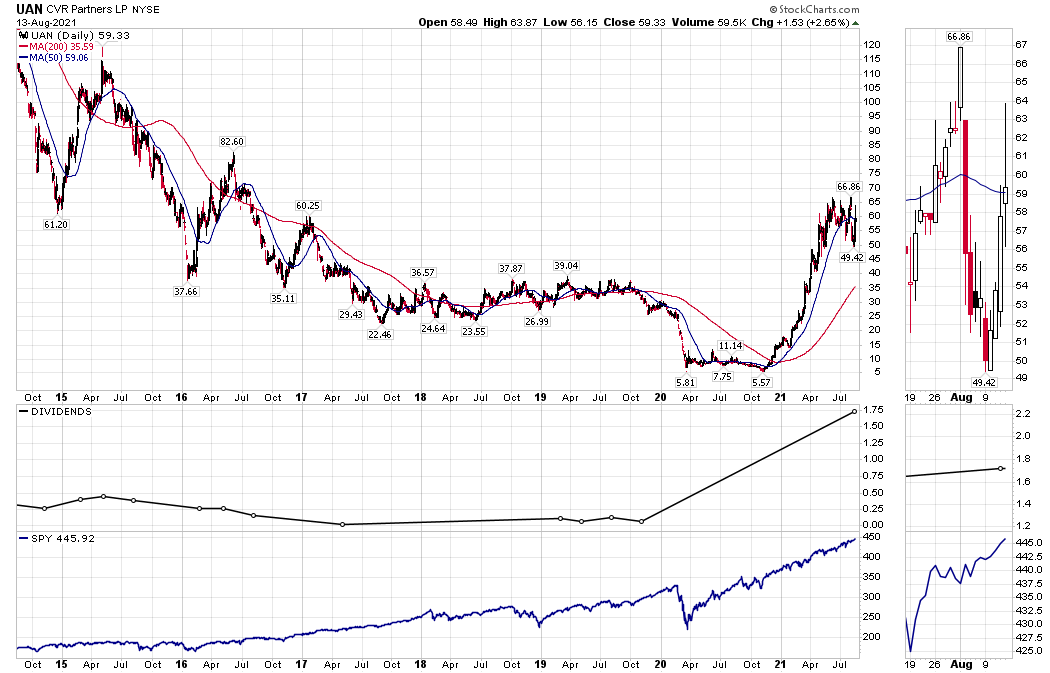The image size is (1050, 673).
Task: Click the 26.99 low price label
Action: [537, 321]
